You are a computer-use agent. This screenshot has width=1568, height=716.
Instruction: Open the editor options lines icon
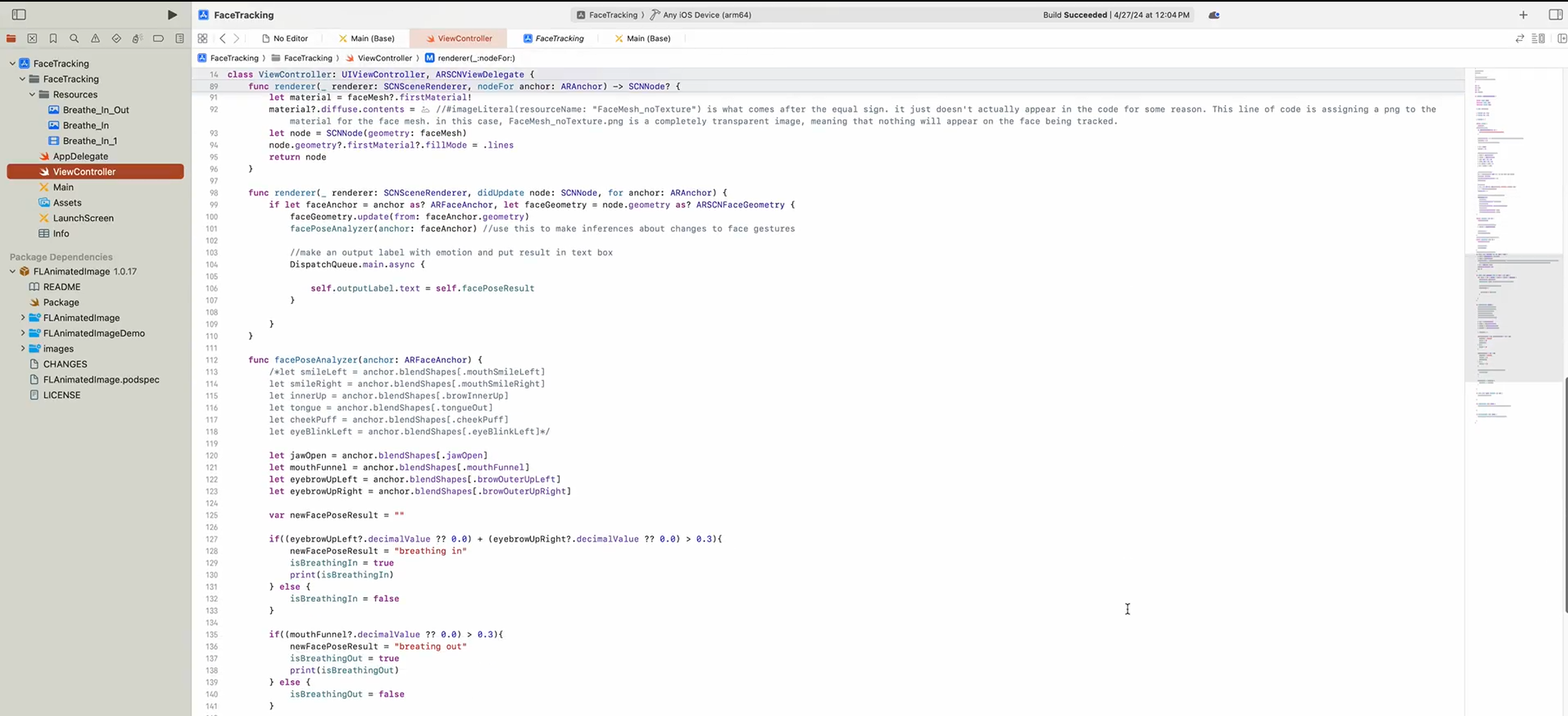pos(1538,38)
